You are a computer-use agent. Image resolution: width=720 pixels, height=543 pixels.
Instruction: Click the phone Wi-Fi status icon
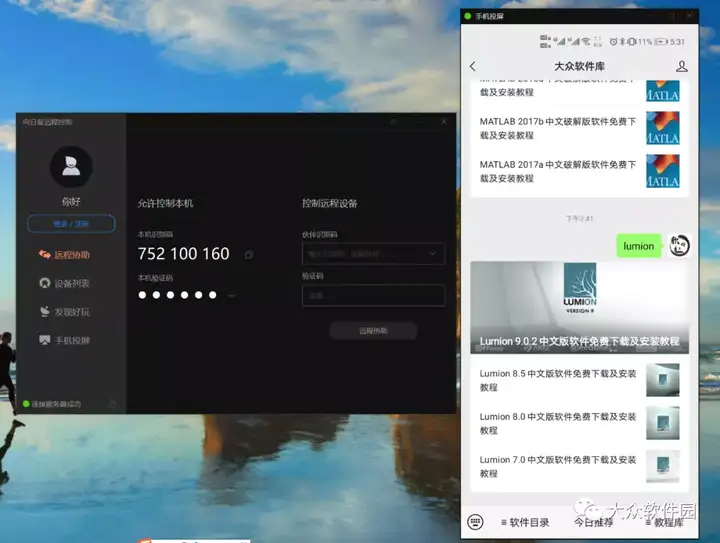(586, 41)
